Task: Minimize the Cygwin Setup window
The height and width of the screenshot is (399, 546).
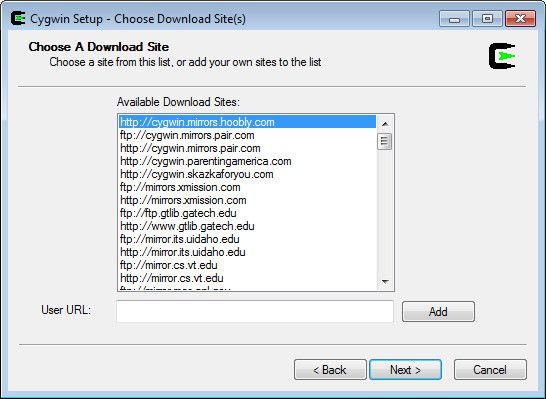Action: point(454,19)
